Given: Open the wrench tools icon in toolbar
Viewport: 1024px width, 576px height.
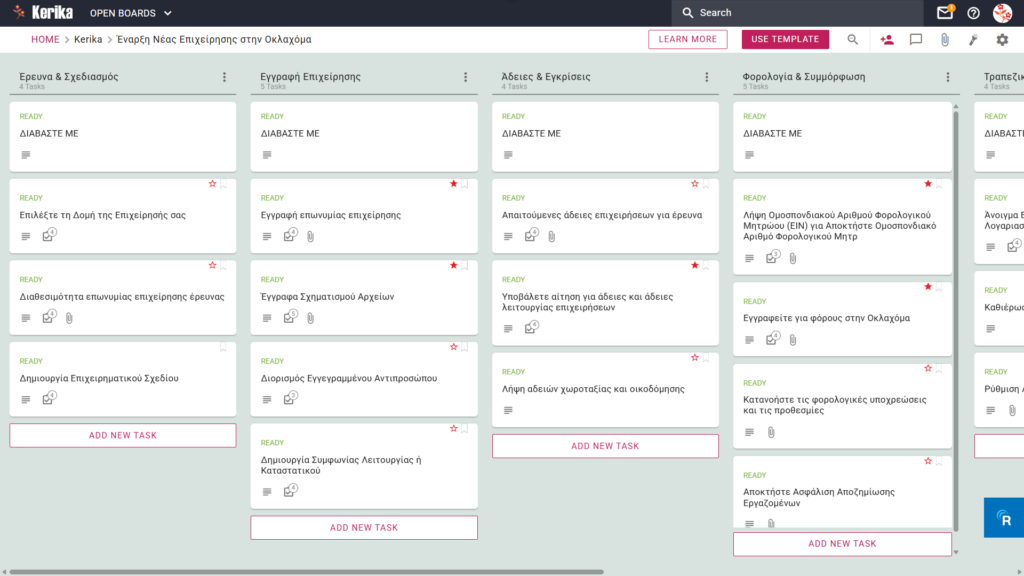Looking at the screenshot, I should pos(973,40).
